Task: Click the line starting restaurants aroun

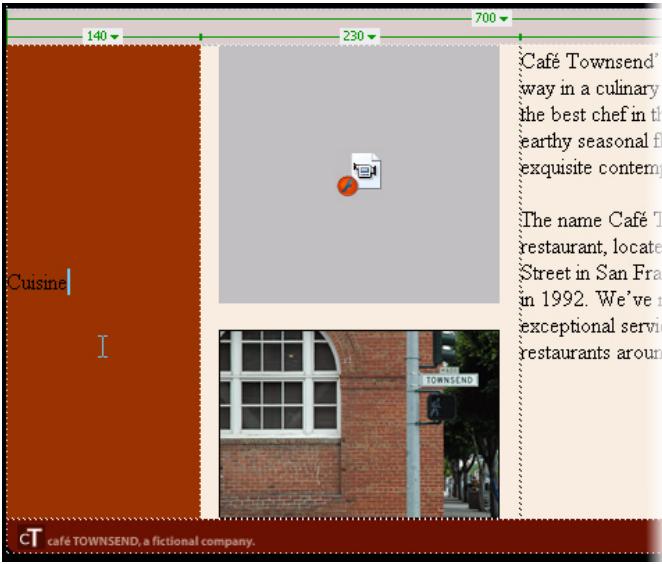Action: tap(590, 352)
